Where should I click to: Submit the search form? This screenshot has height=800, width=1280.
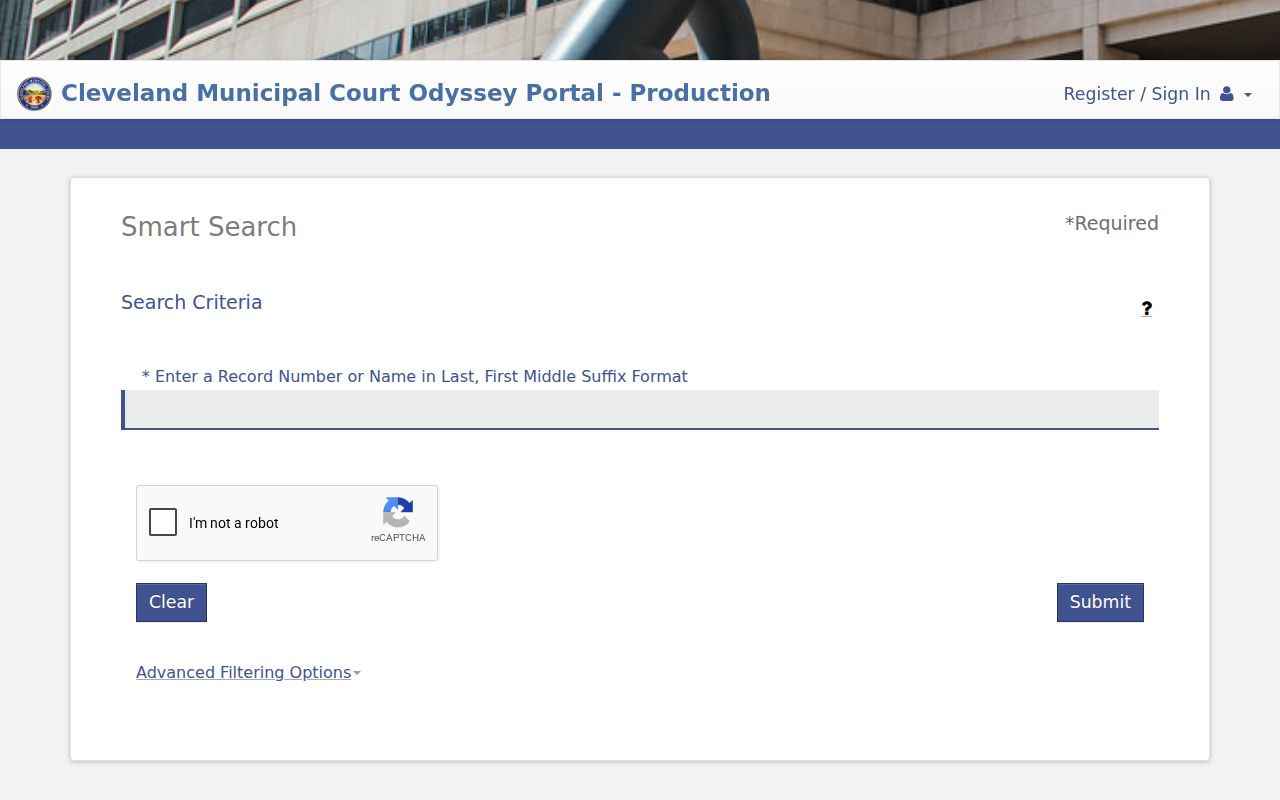(1100, 602)
